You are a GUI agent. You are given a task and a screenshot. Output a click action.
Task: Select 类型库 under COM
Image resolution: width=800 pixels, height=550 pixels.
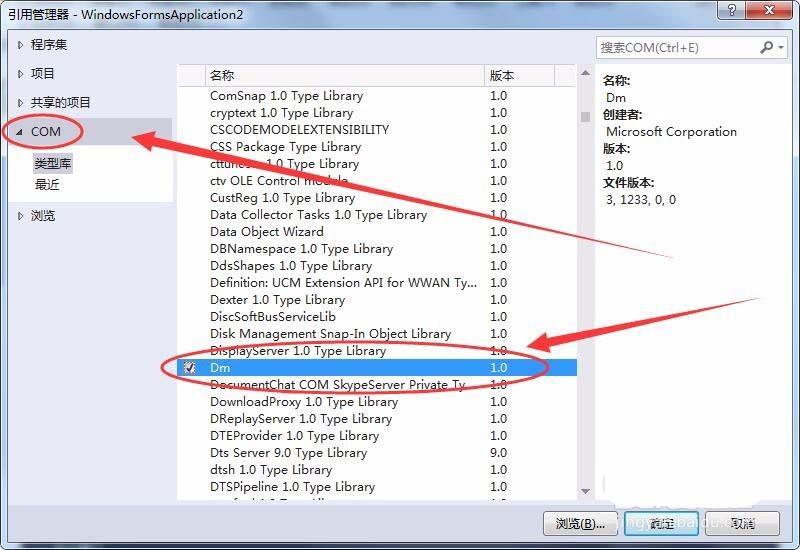coord(53,163)
